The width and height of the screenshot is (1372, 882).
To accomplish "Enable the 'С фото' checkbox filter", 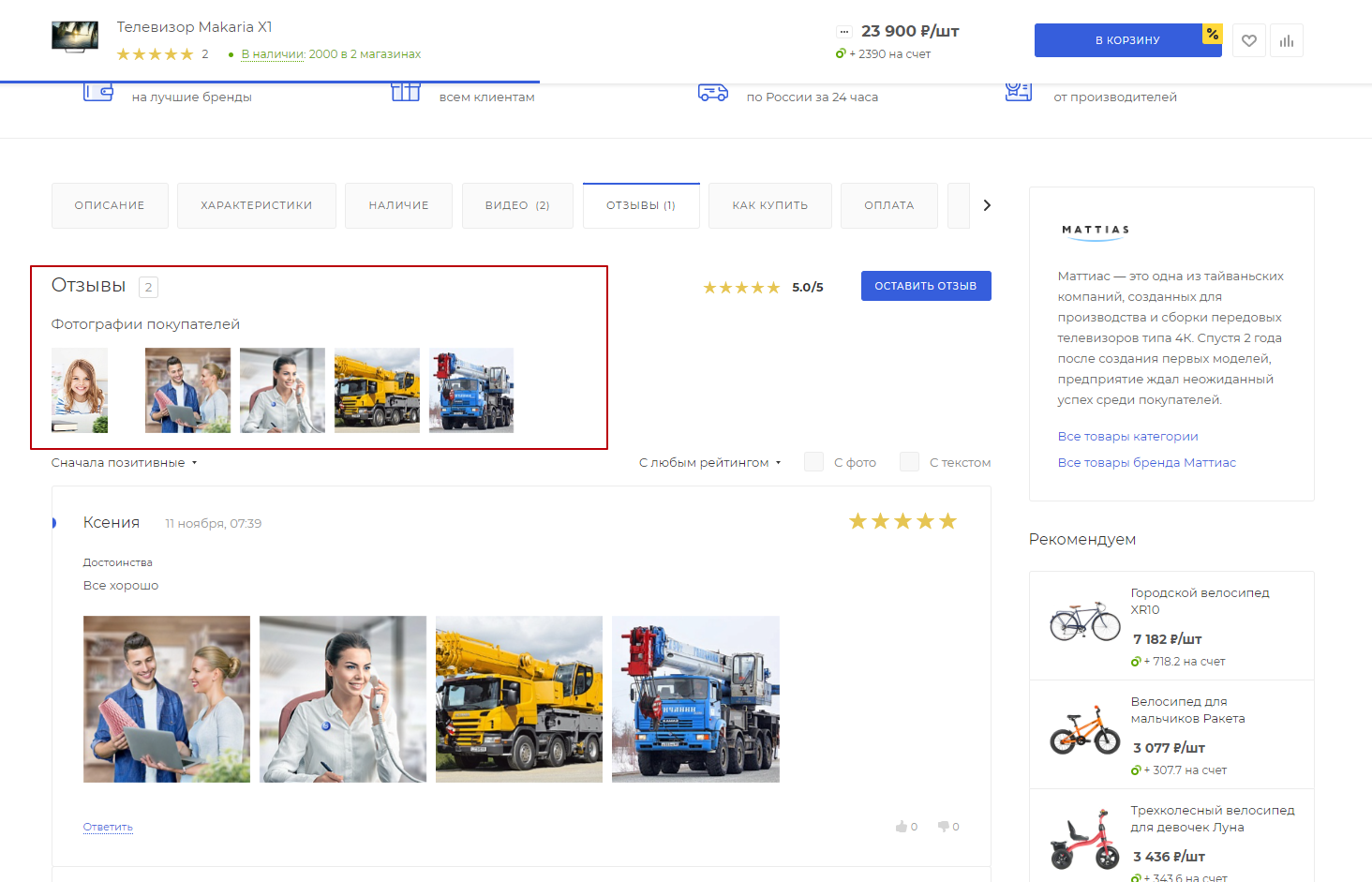I will point(813,462).
